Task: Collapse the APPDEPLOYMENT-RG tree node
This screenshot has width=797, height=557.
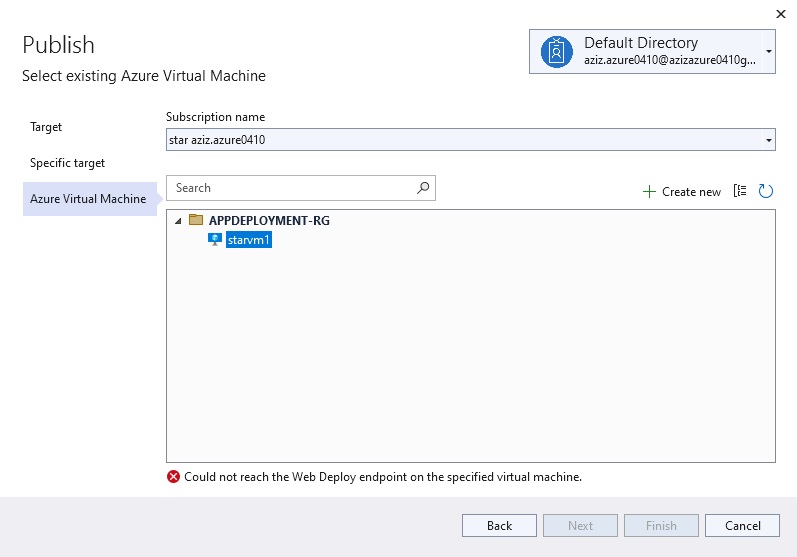Action: 178,221
